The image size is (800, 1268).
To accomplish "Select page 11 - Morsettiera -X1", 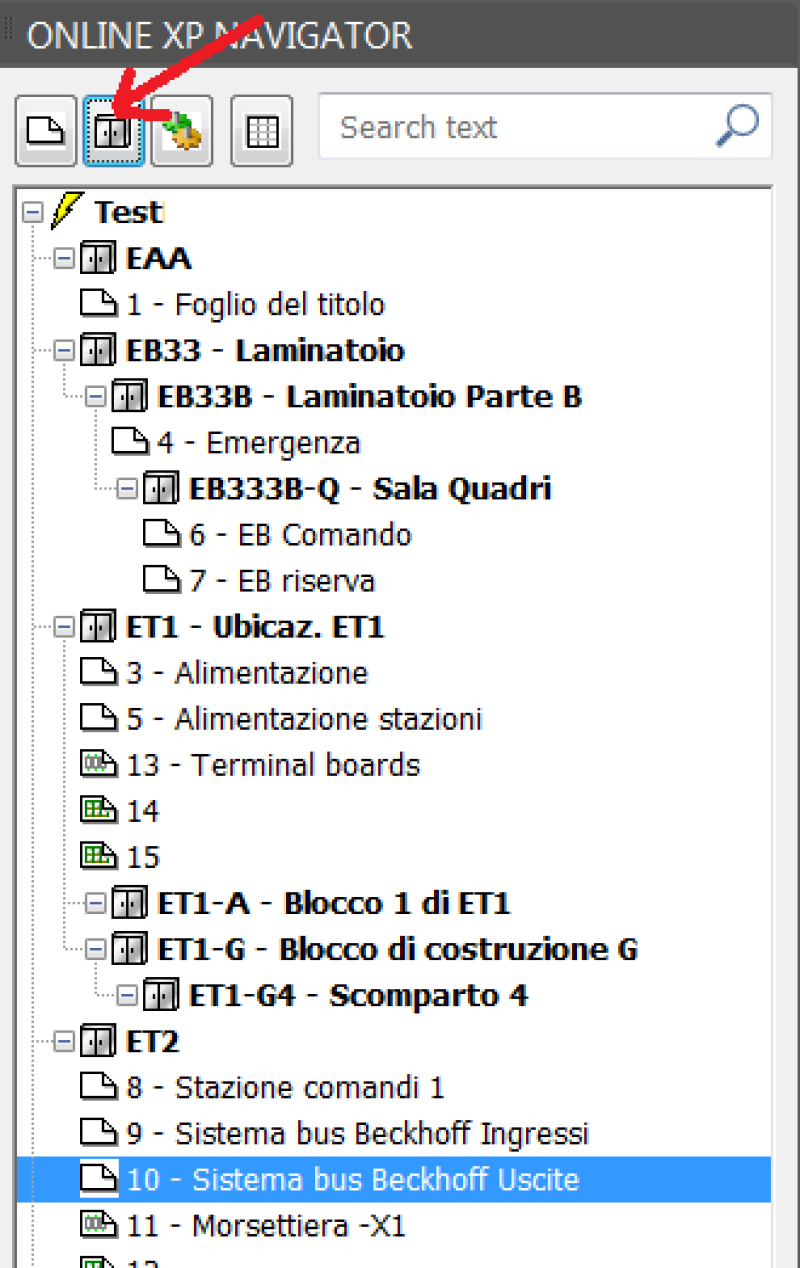I will point(243,1225).
